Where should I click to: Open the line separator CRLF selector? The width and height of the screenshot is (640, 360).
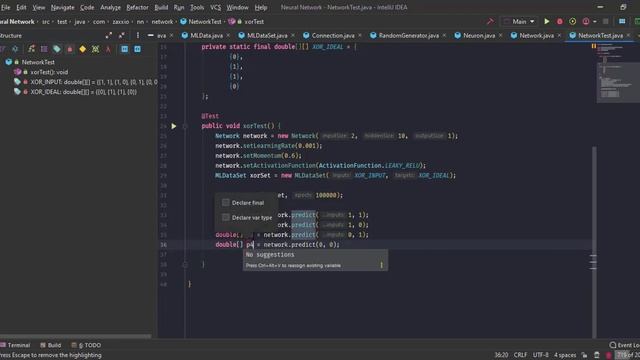520,355
